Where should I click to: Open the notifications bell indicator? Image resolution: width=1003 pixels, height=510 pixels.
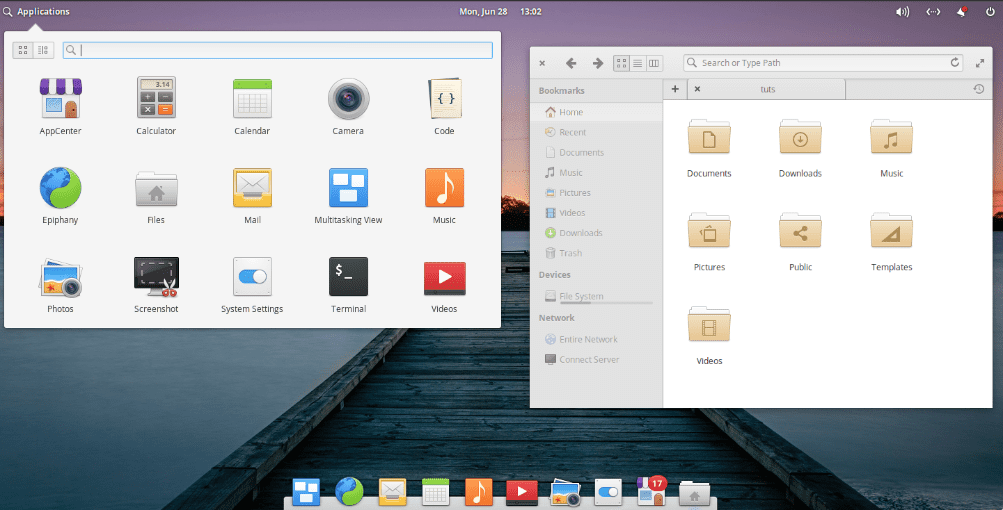point(961,12)
